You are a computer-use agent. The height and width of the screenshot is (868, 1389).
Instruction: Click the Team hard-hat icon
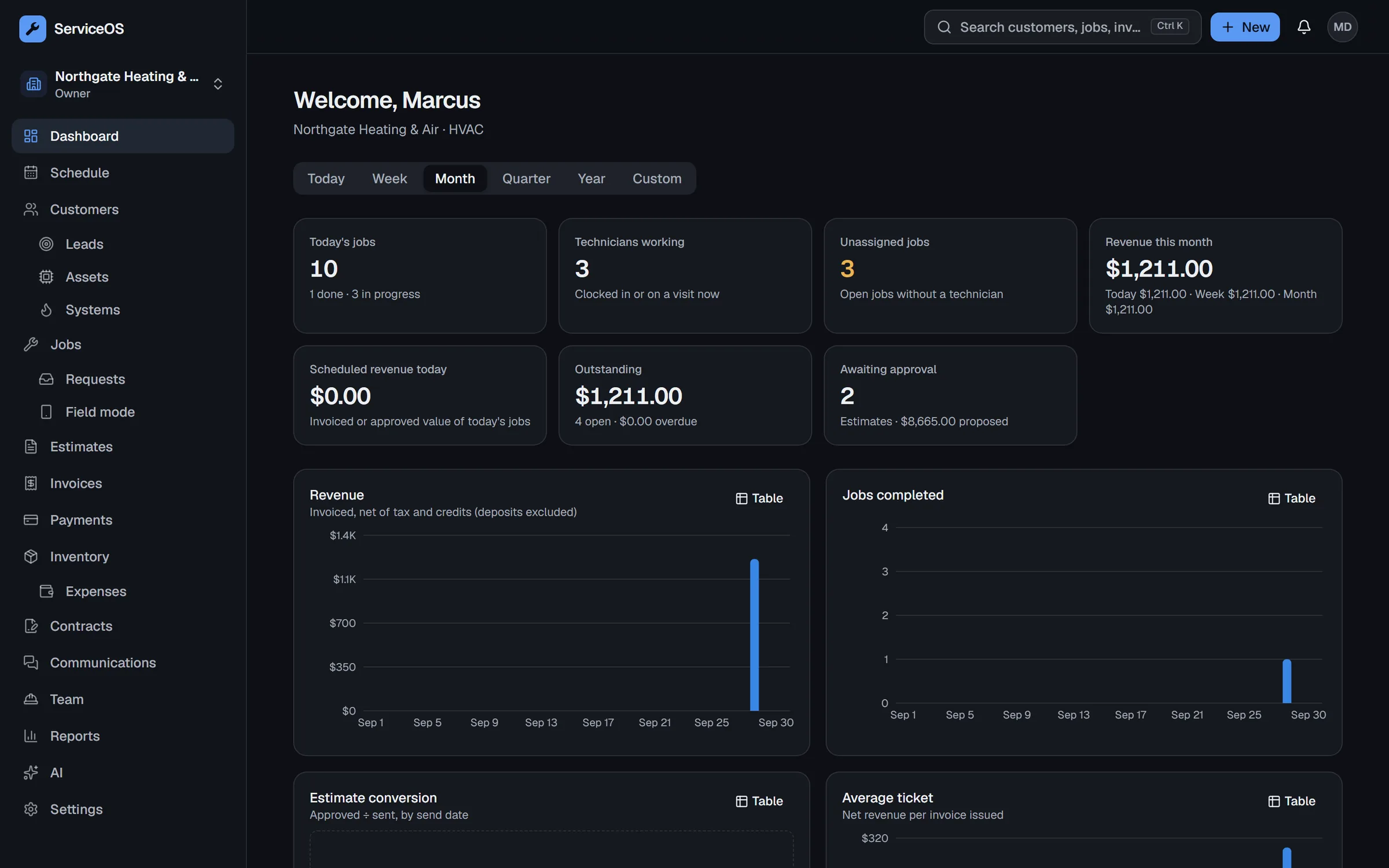(x=31, y=699)
